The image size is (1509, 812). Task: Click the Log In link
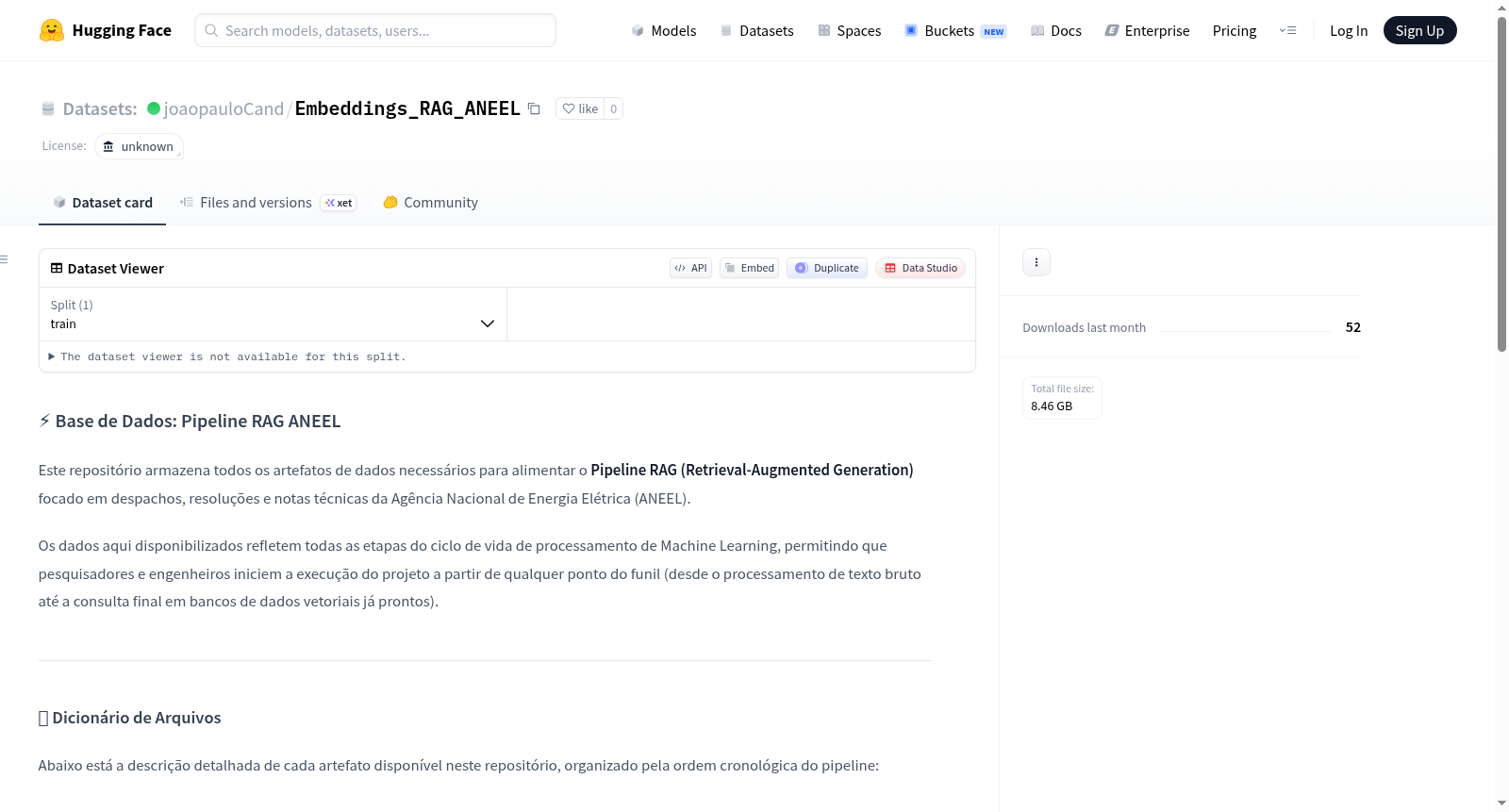point(1349,30)
